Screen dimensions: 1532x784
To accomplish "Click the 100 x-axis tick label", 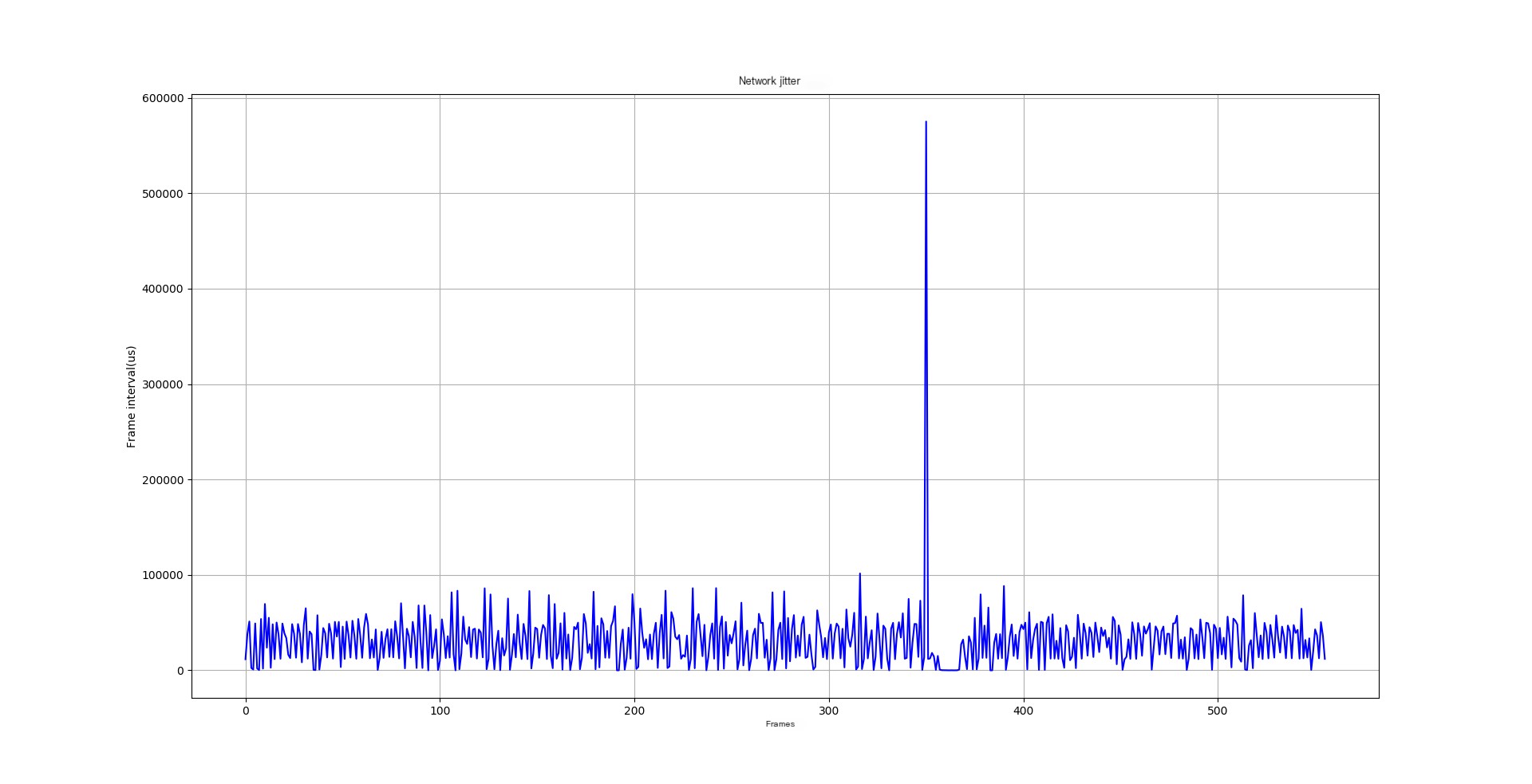I will tap(440, 711).
